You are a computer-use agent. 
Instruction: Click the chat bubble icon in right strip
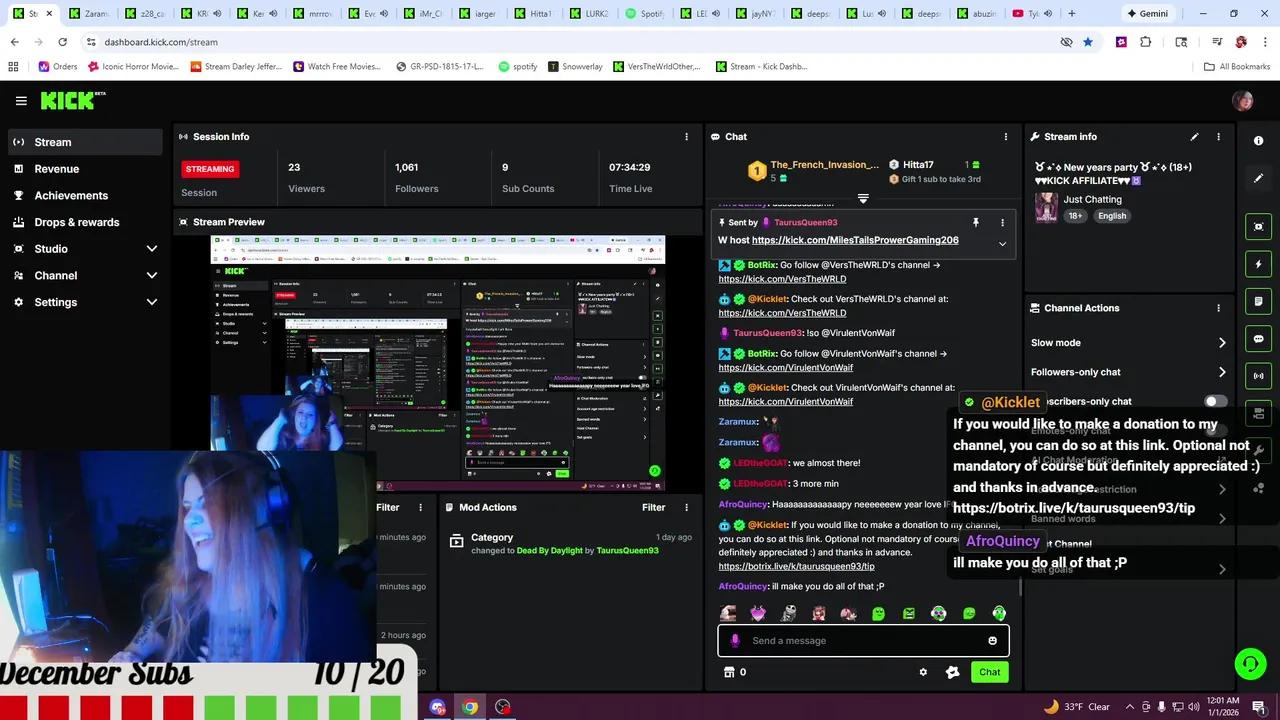1259,339
